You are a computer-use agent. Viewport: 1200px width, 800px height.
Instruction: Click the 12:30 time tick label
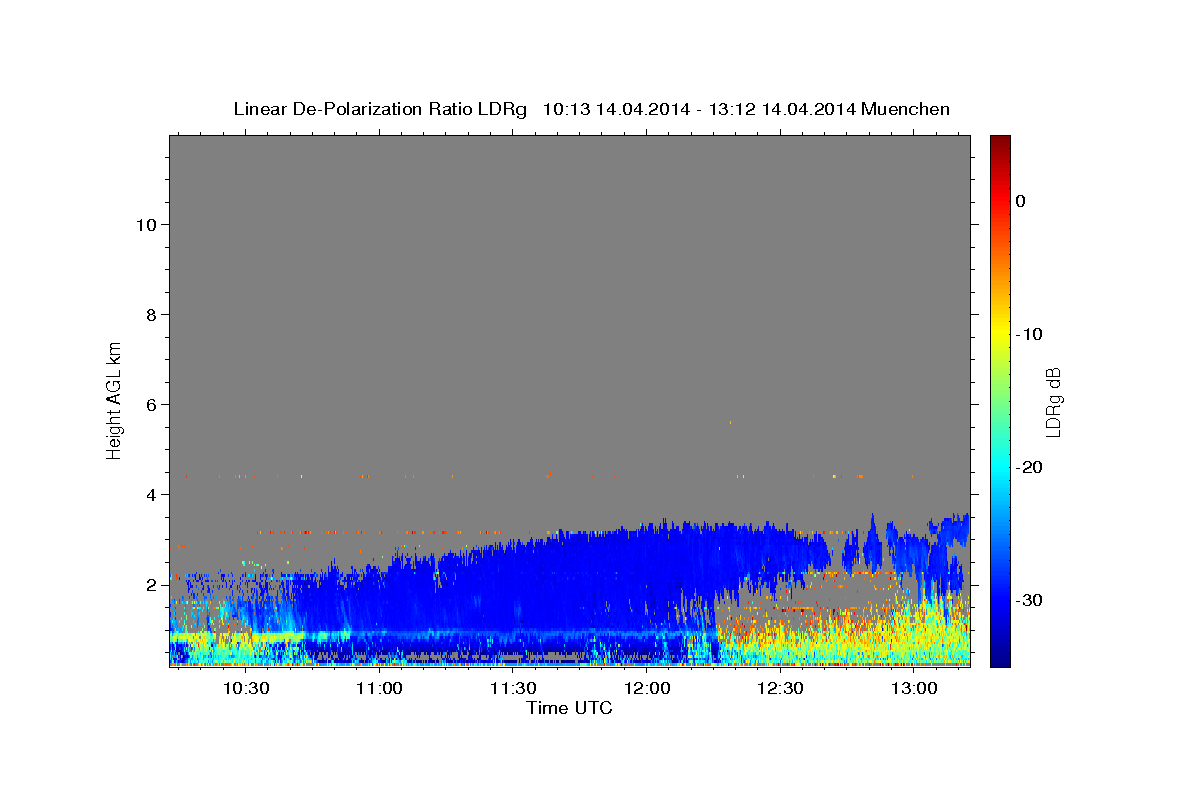point(780,689)
